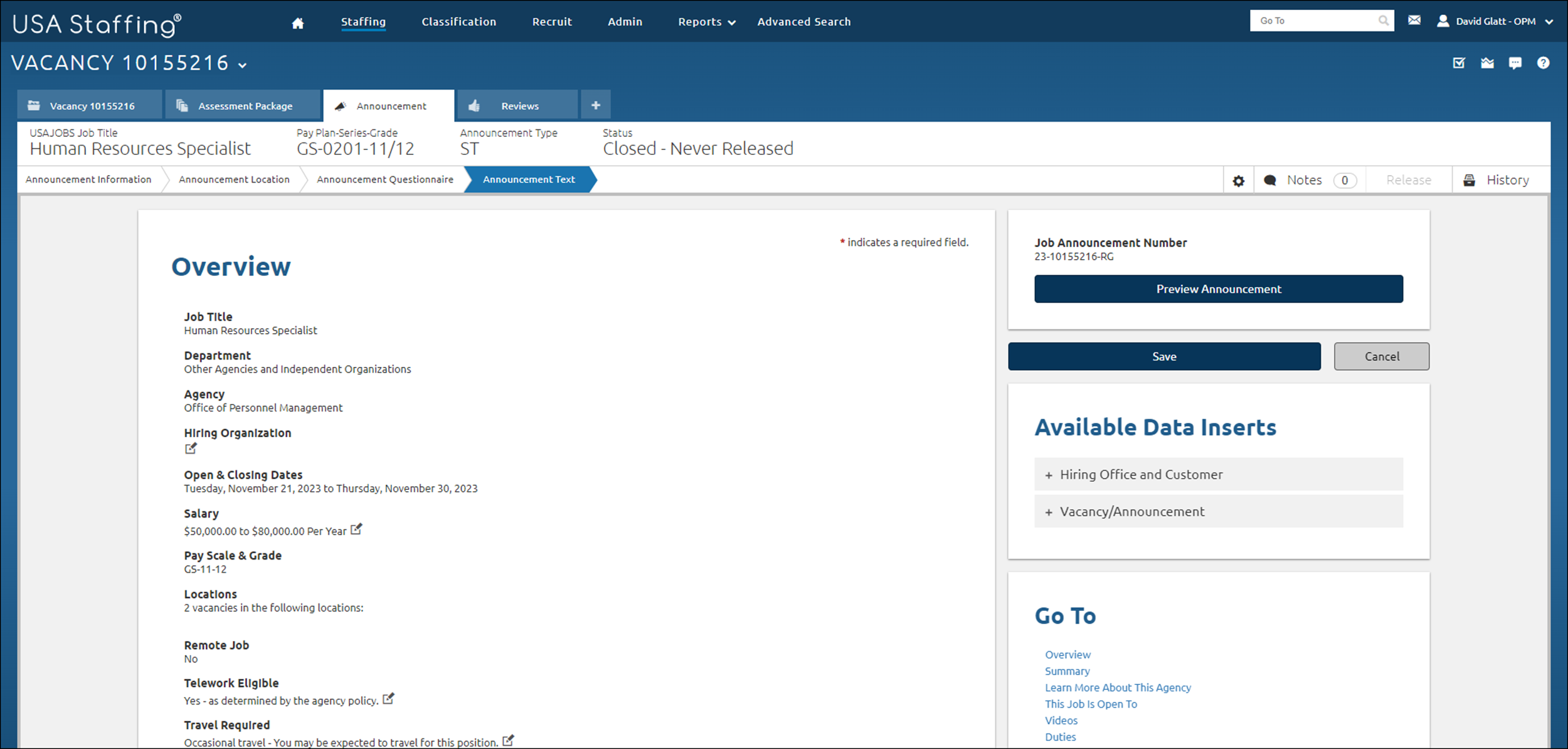Open the chat bubble icon

click(x=1515, y=63)
